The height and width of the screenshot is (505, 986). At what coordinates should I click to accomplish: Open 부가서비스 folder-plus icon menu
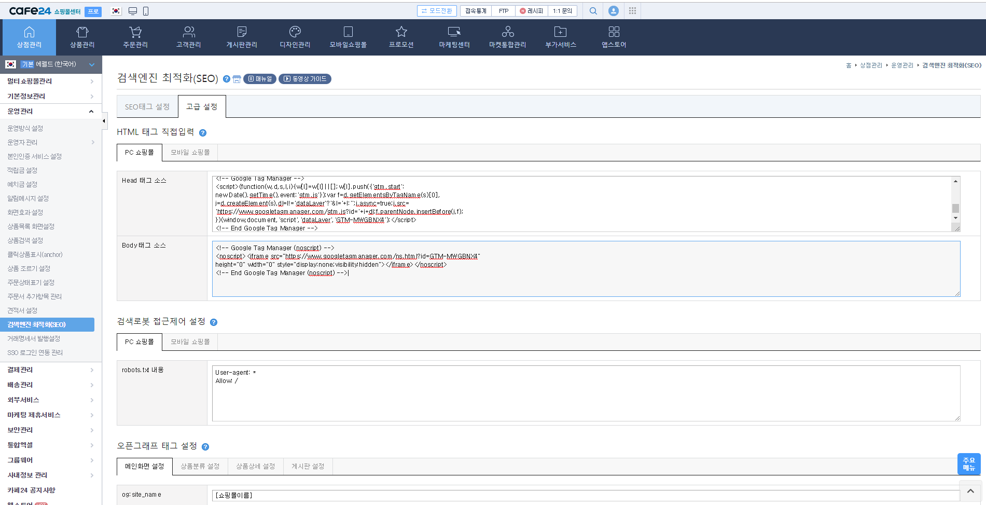pyautogui.click(x=560, y=37)
